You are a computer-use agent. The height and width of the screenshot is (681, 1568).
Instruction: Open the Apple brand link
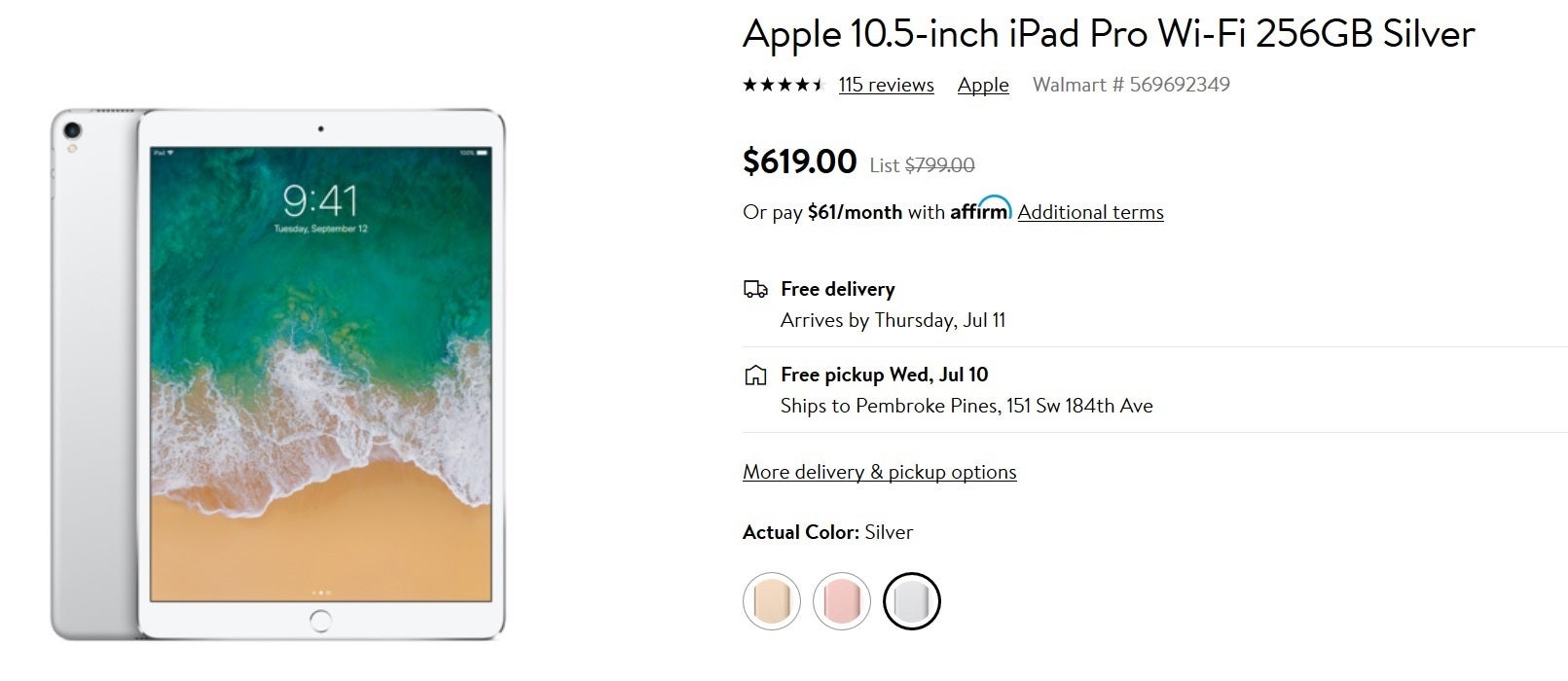[983, 85]
